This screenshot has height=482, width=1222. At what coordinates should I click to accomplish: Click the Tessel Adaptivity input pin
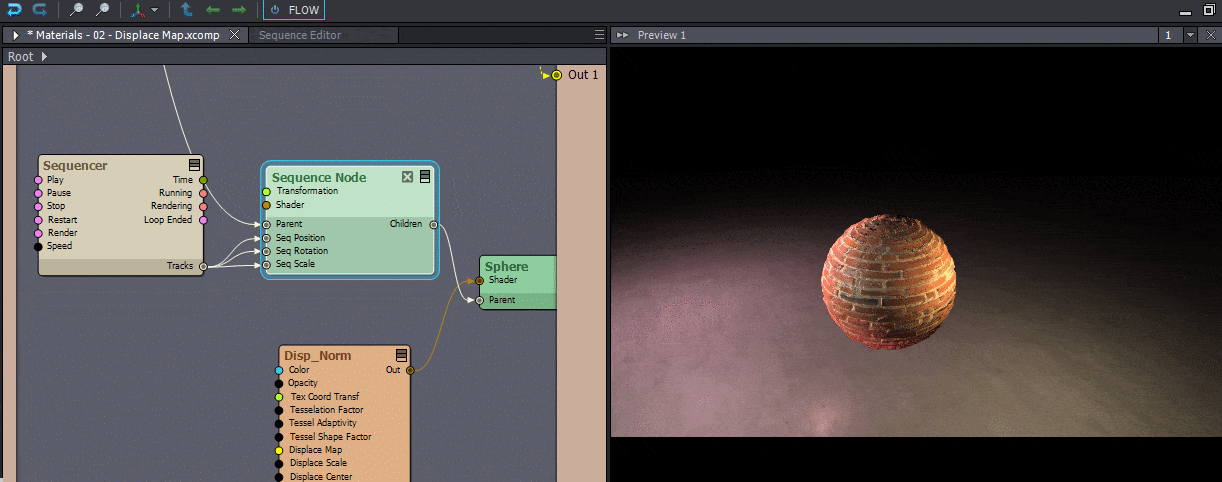(x=279, y=423)
